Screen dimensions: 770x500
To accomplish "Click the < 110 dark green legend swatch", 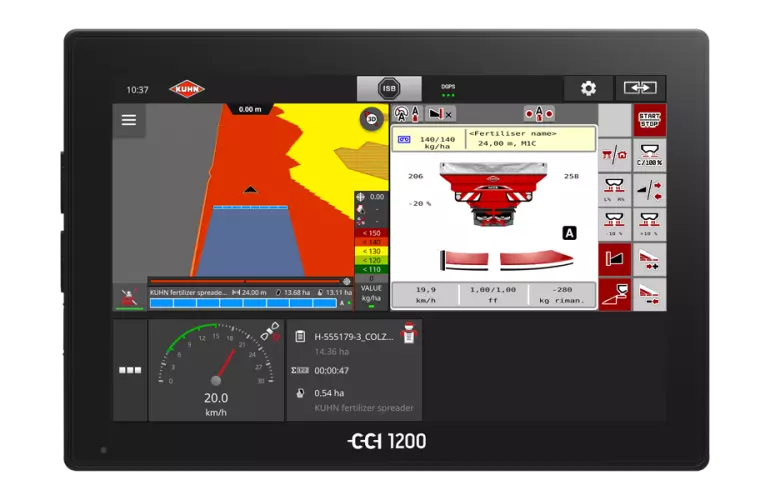I will click(x=371, y=269).
